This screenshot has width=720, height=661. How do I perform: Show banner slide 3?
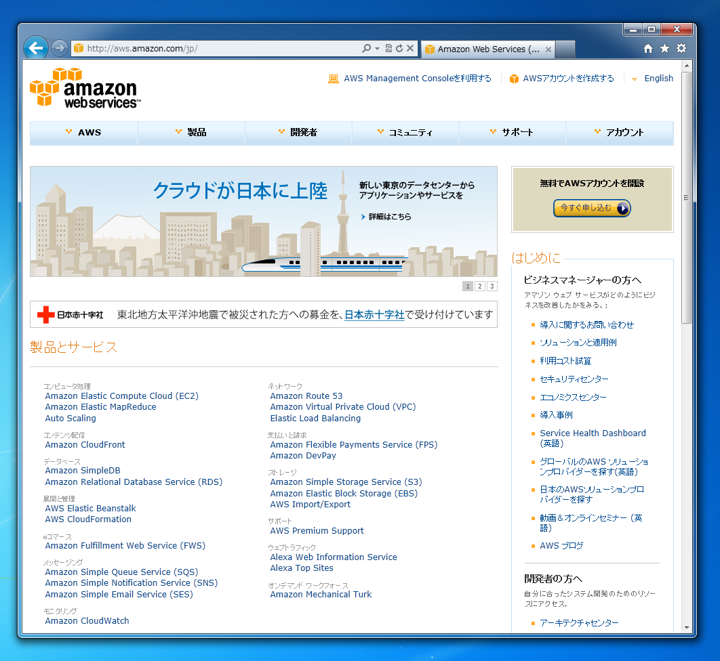[x=492, y=286]
